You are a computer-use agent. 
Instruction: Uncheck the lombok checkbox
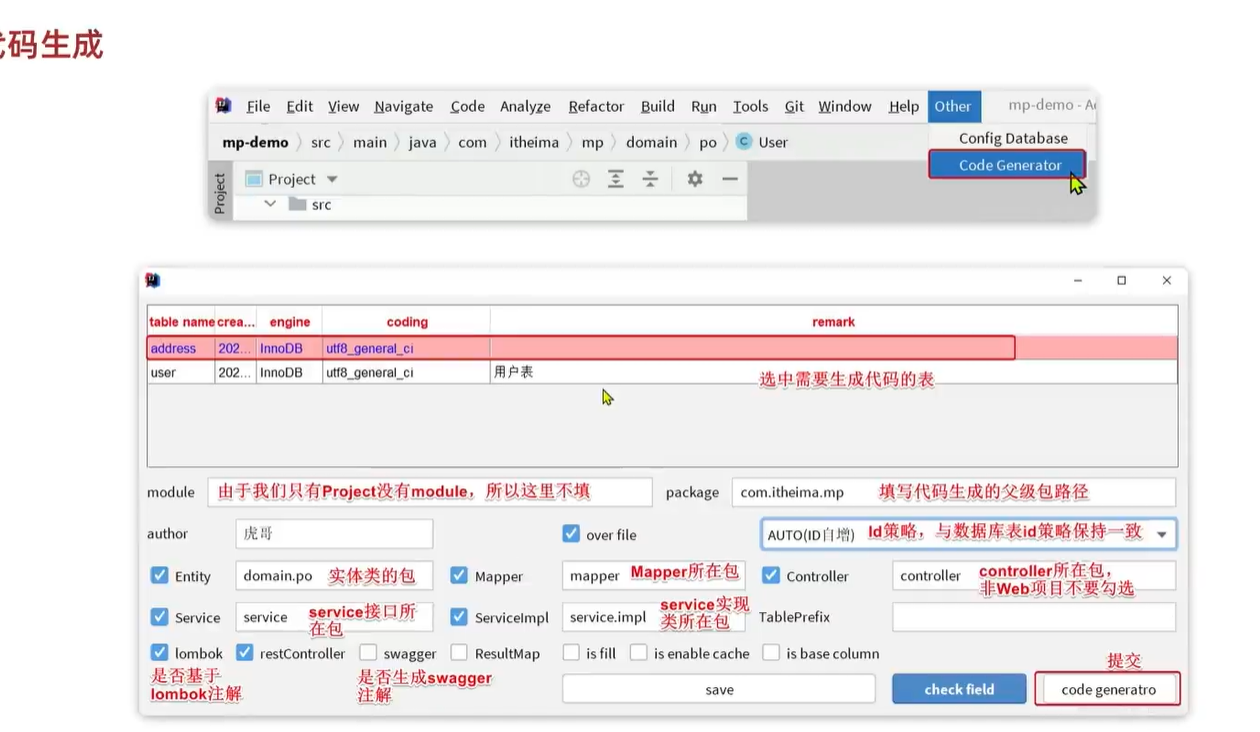(159, 652)
